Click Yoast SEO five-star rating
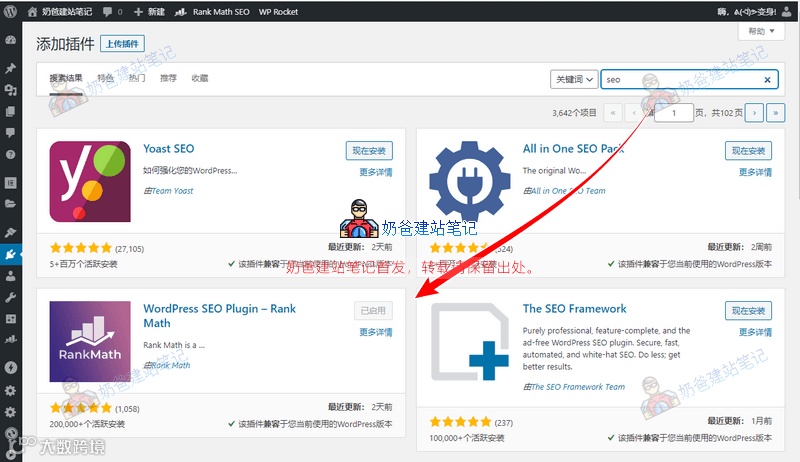 tap(81, 248)
